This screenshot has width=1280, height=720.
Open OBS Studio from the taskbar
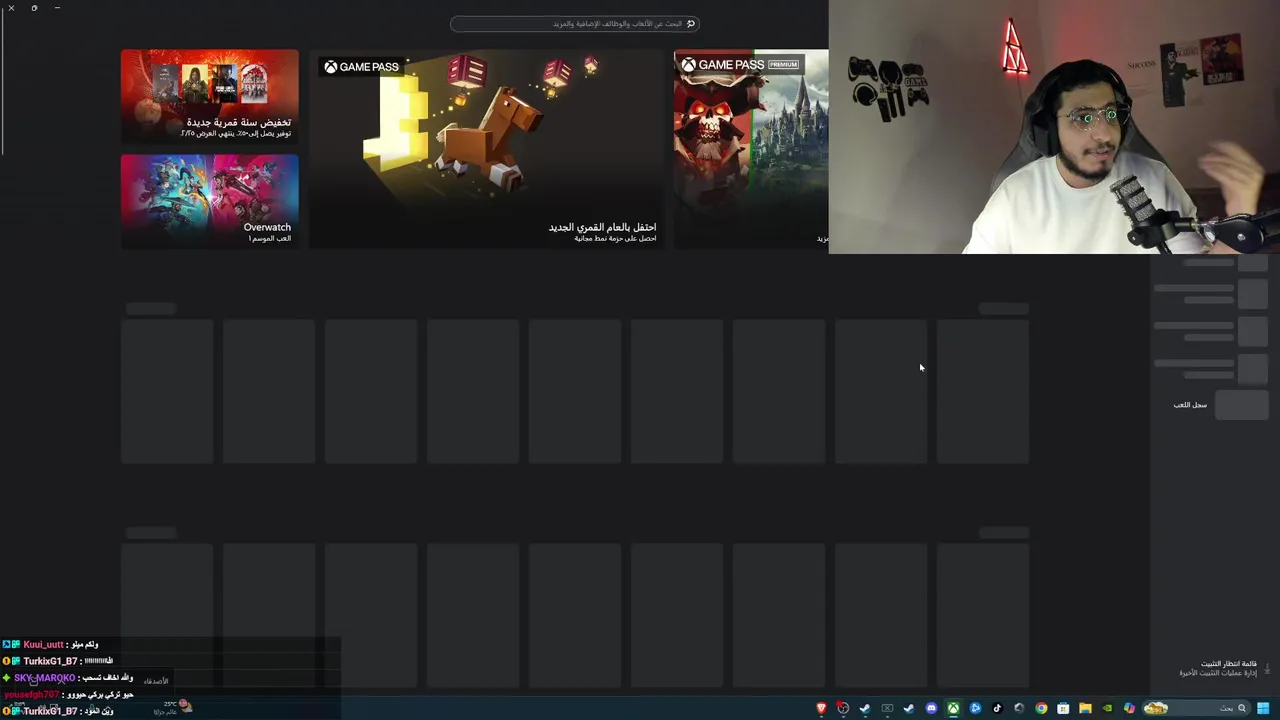(x=843, y=708)
